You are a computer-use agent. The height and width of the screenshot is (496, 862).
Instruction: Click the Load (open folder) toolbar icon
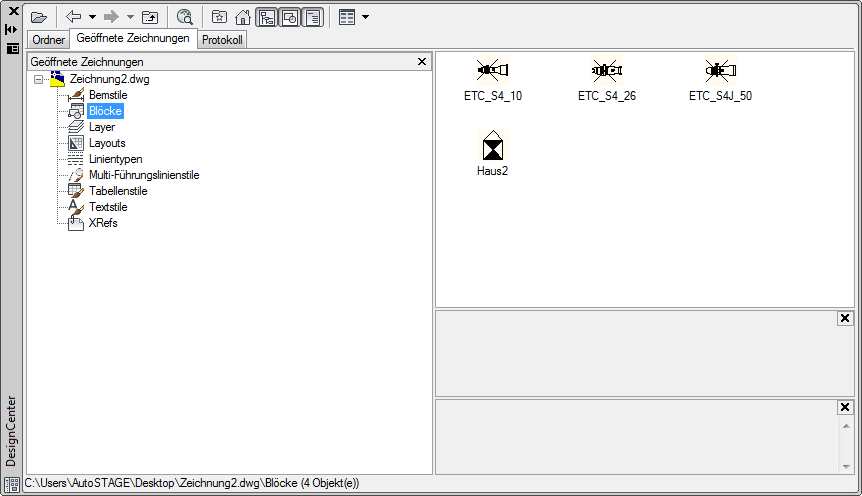coord(39,17)
